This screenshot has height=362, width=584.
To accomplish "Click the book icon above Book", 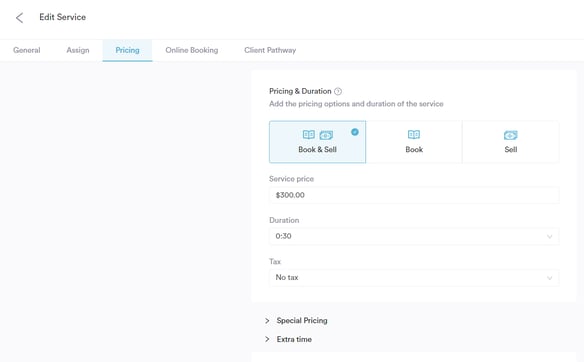I will click(414, 134).
